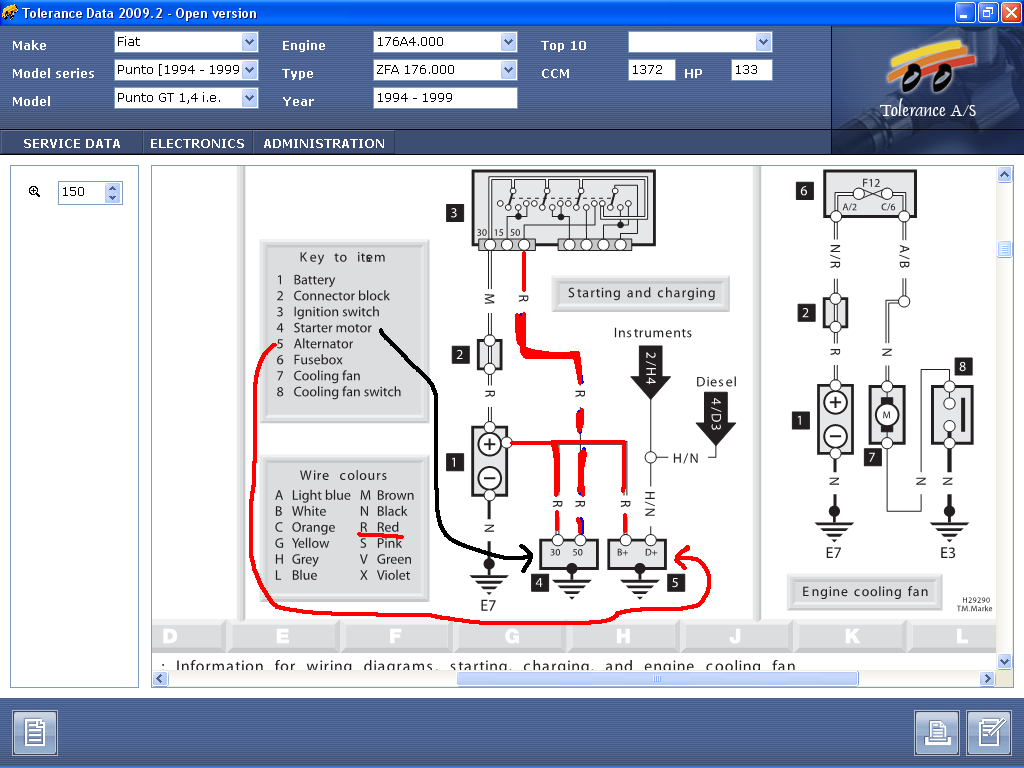The width and height of the screenshot is (1024, 768).
Task: Click the Instruments label in the diagram
Action: point(652,333)
